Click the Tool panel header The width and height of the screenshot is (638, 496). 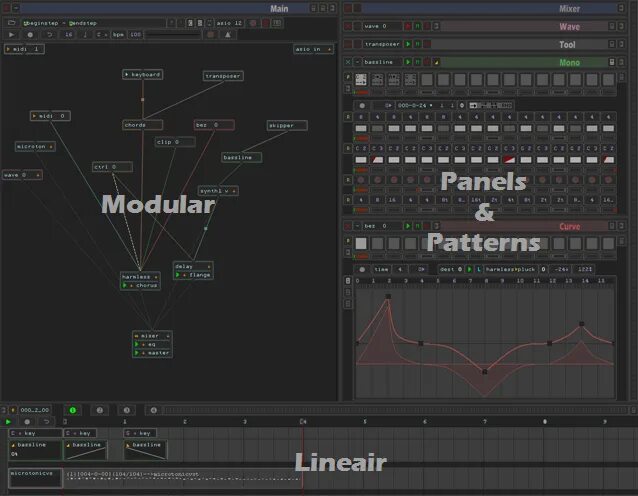click(520, 44)
